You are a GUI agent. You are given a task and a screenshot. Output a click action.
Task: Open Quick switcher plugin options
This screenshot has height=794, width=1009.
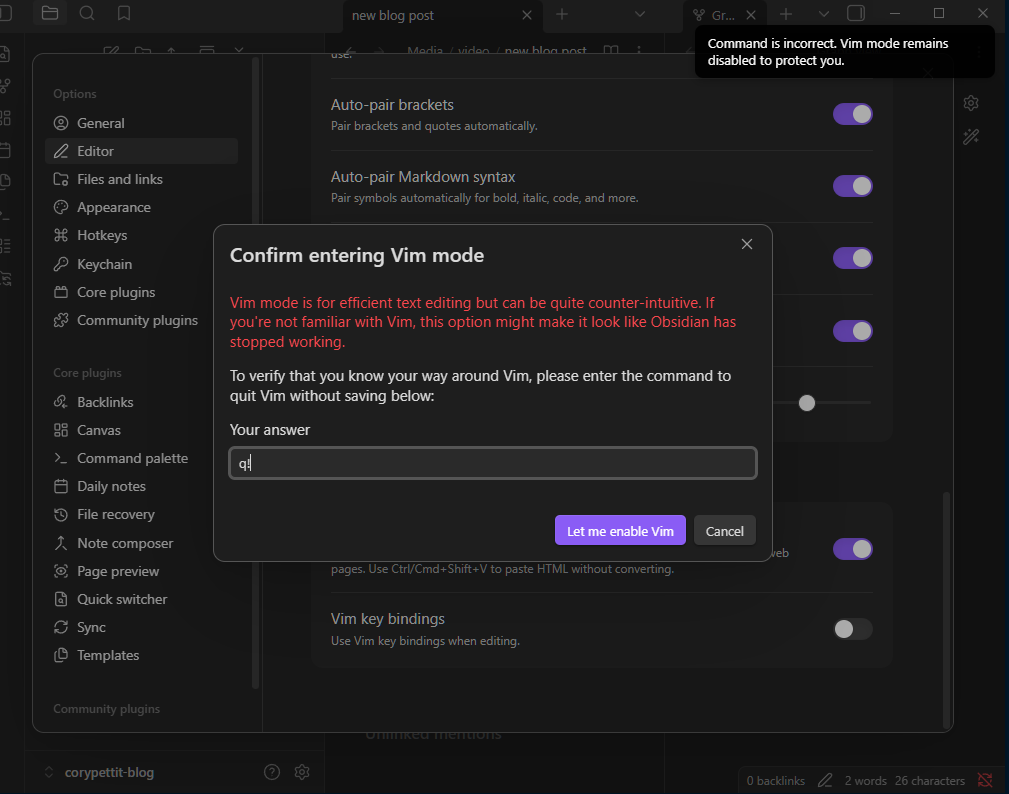pos(142,599)
